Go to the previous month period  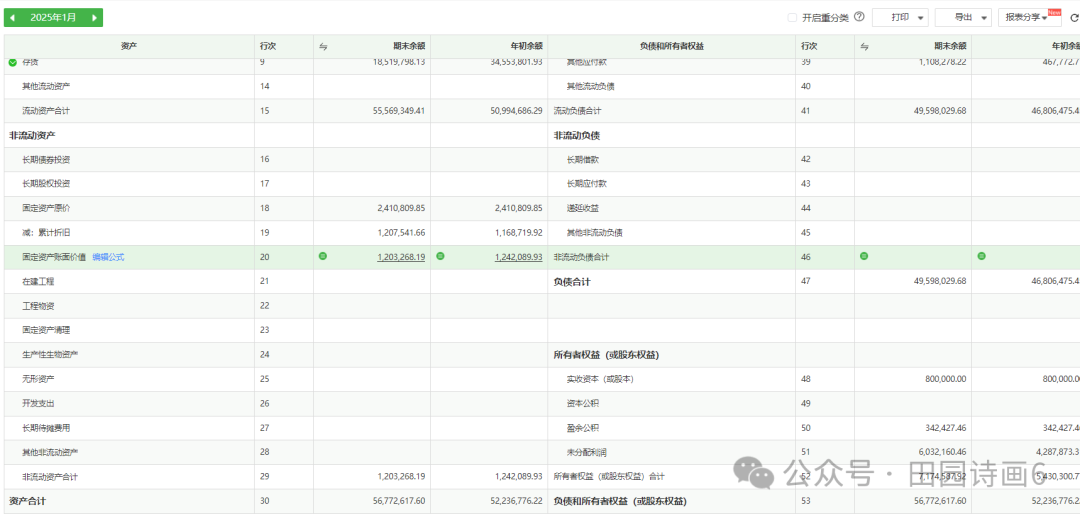13,18
